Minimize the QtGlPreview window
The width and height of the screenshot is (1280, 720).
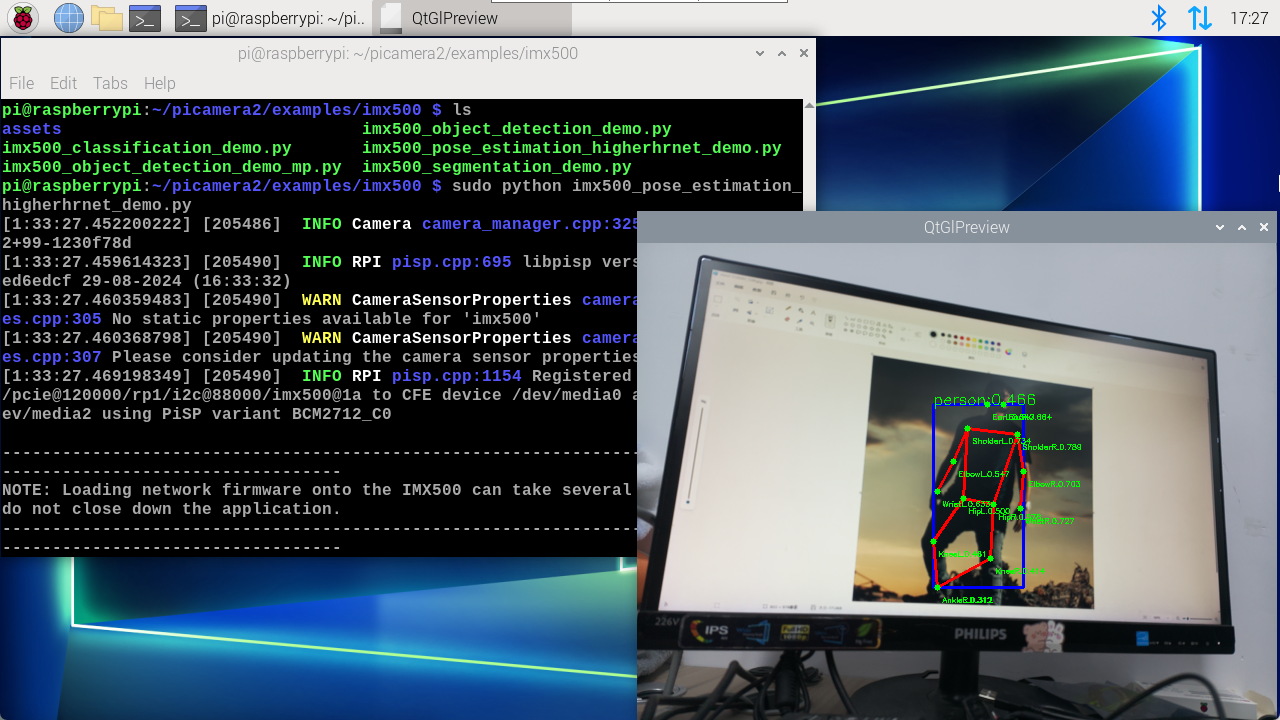tap(1220, 227)
